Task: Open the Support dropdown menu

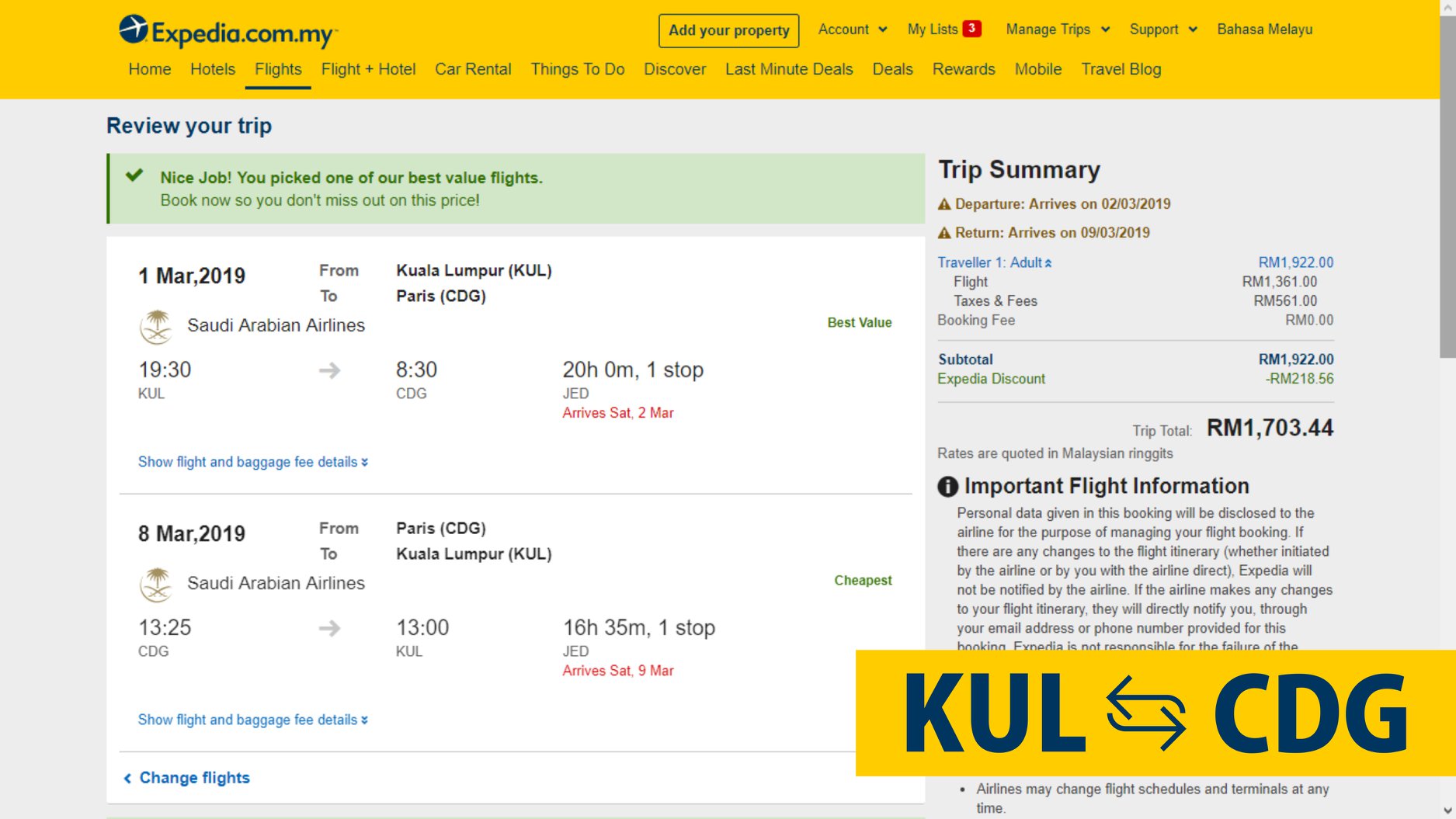Action: (1163, 29)
